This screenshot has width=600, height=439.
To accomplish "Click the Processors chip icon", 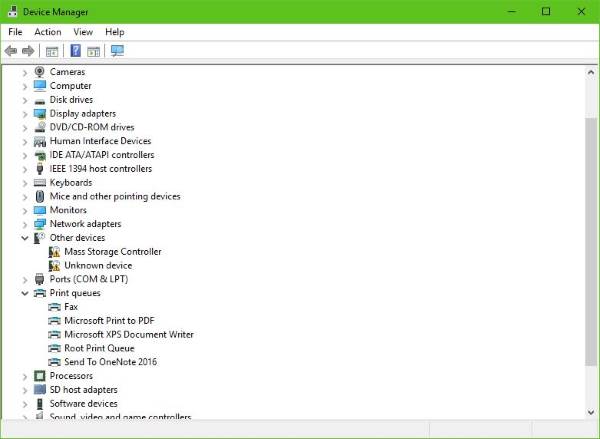I will [x=39, y=376].
